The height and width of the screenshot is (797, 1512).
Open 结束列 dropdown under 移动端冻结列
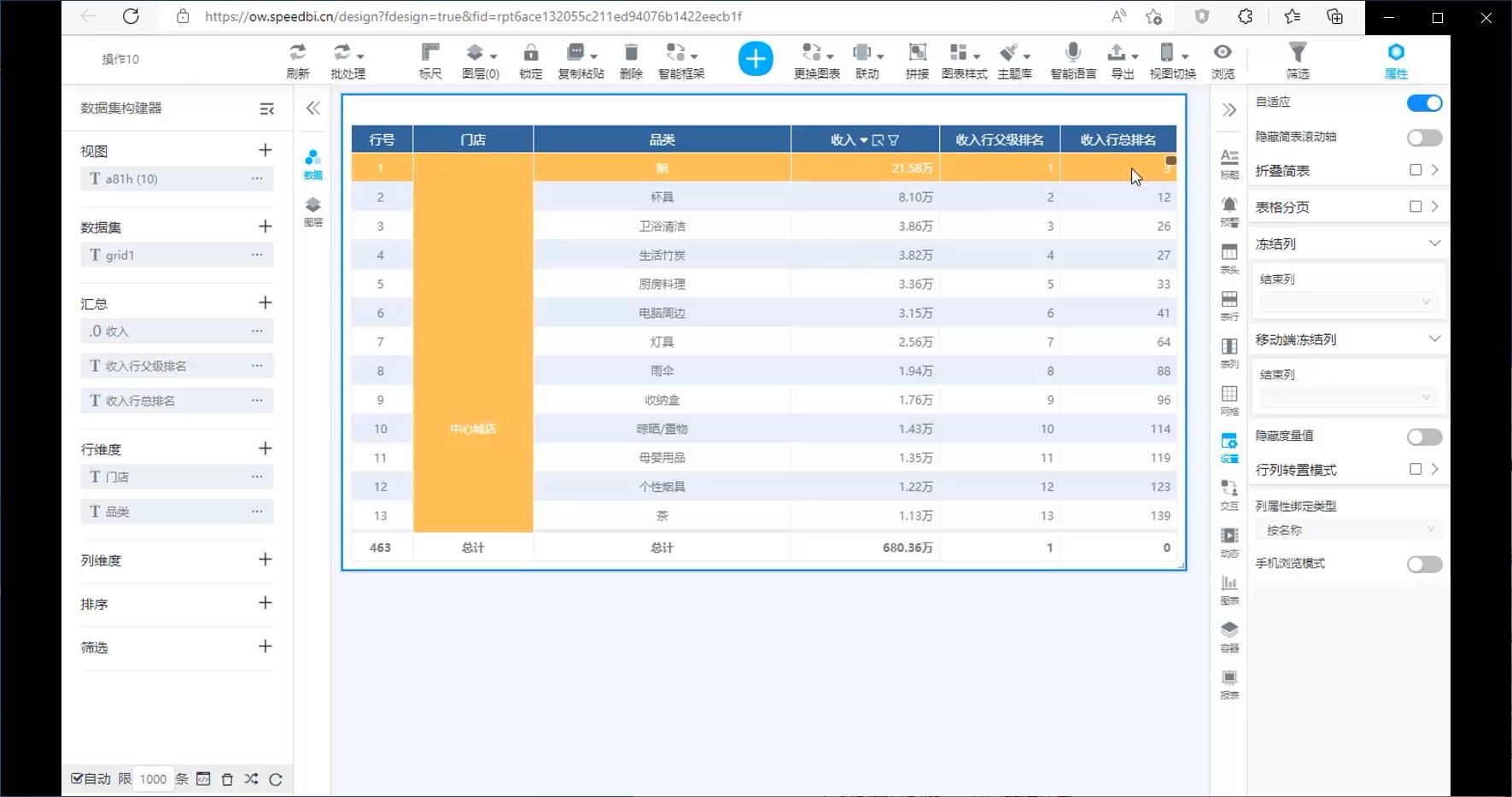[1348, 397]
